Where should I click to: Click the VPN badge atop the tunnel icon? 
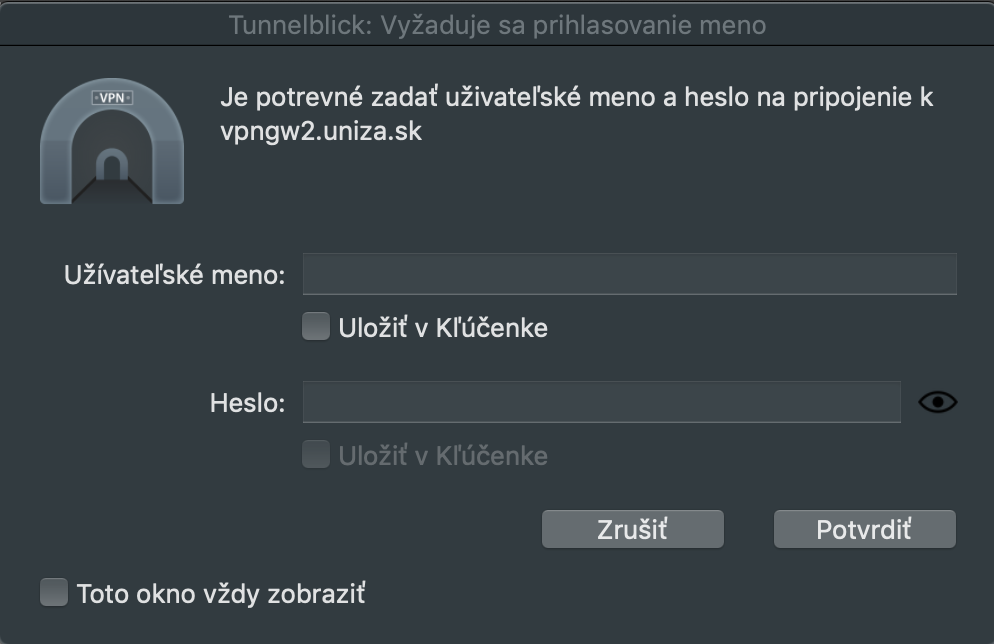[112, 98]
